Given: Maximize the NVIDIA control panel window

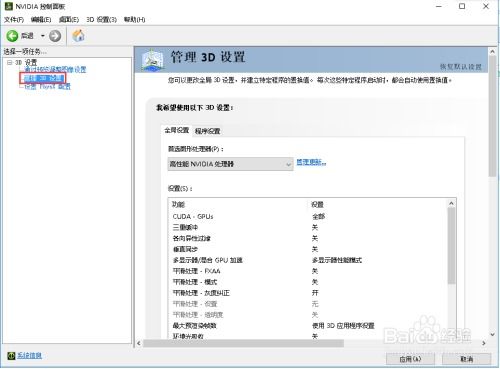Looking at the screenshot, I should (x=462, y=6).
